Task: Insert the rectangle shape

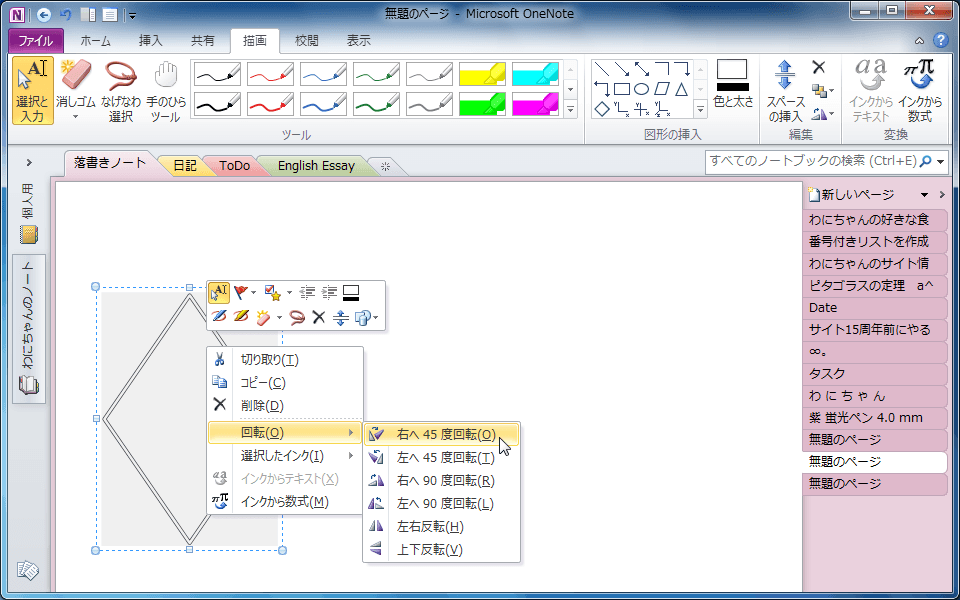Action: [622, 89]
